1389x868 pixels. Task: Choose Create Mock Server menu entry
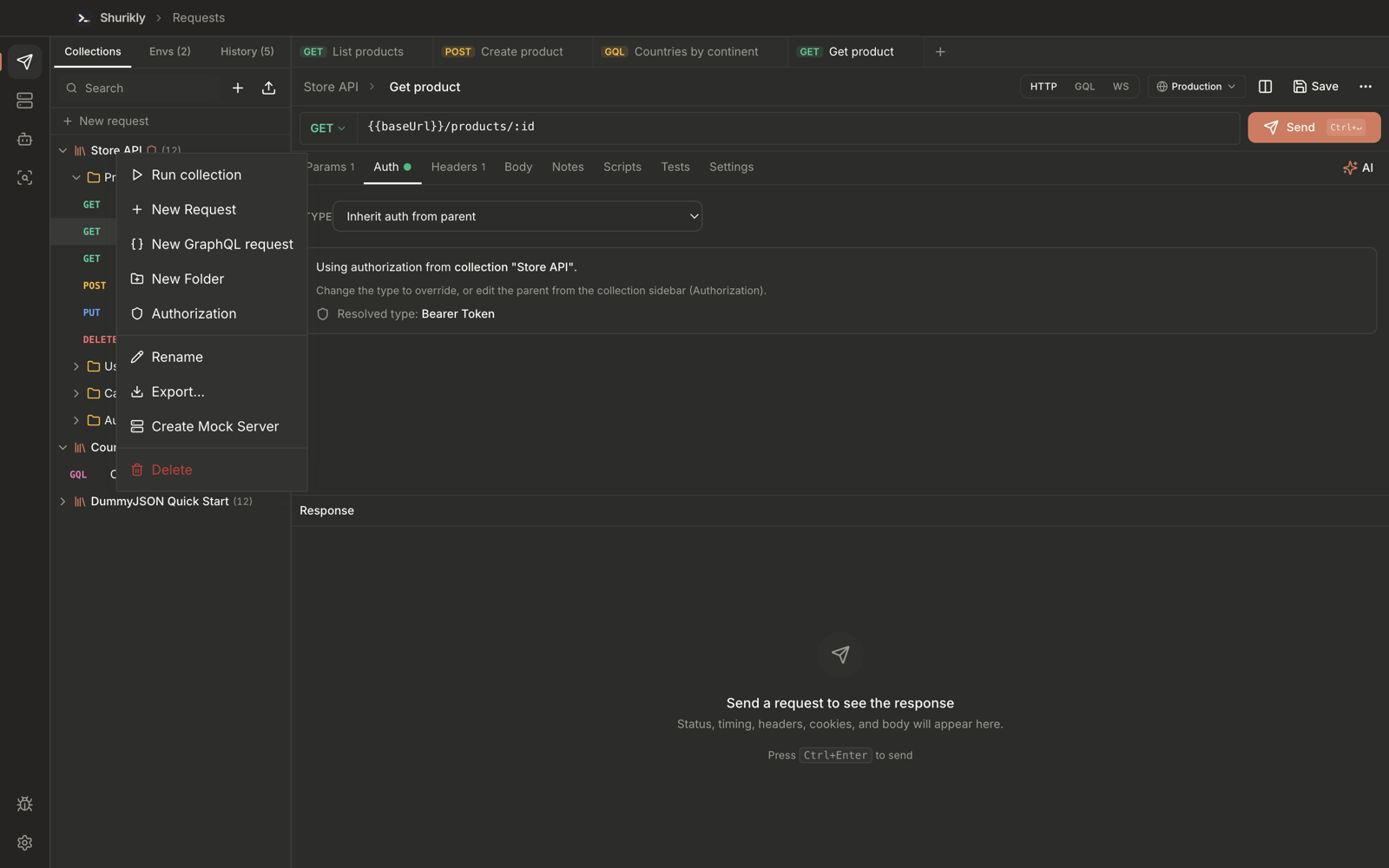212,427
